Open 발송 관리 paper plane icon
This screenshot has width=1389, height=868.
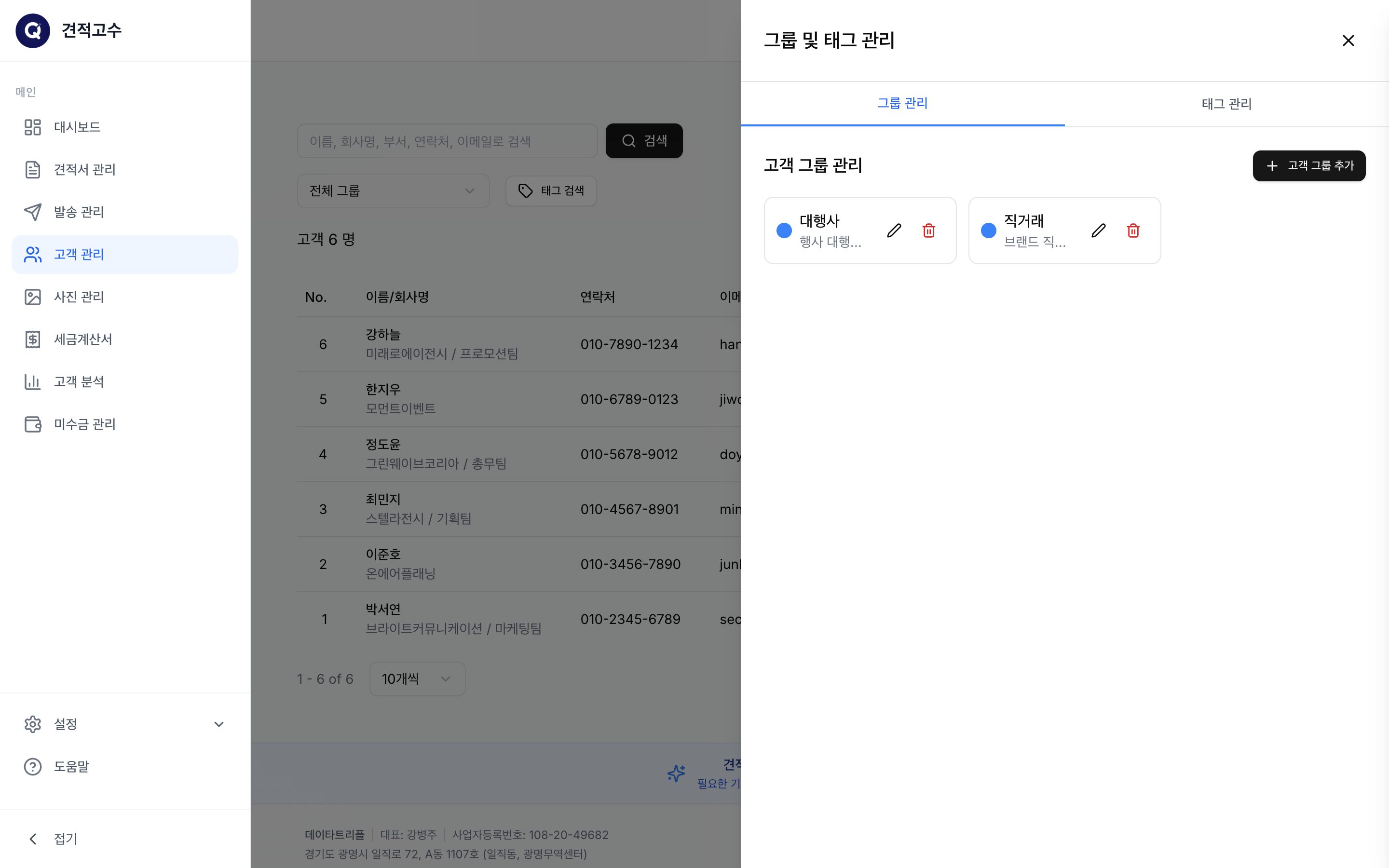pos(33,212)
